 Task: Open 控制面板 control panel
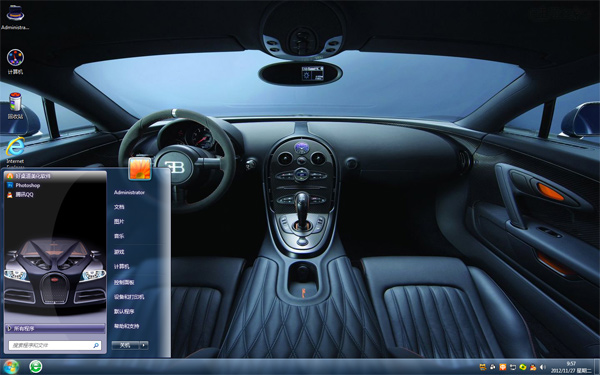tap(124, 282)
